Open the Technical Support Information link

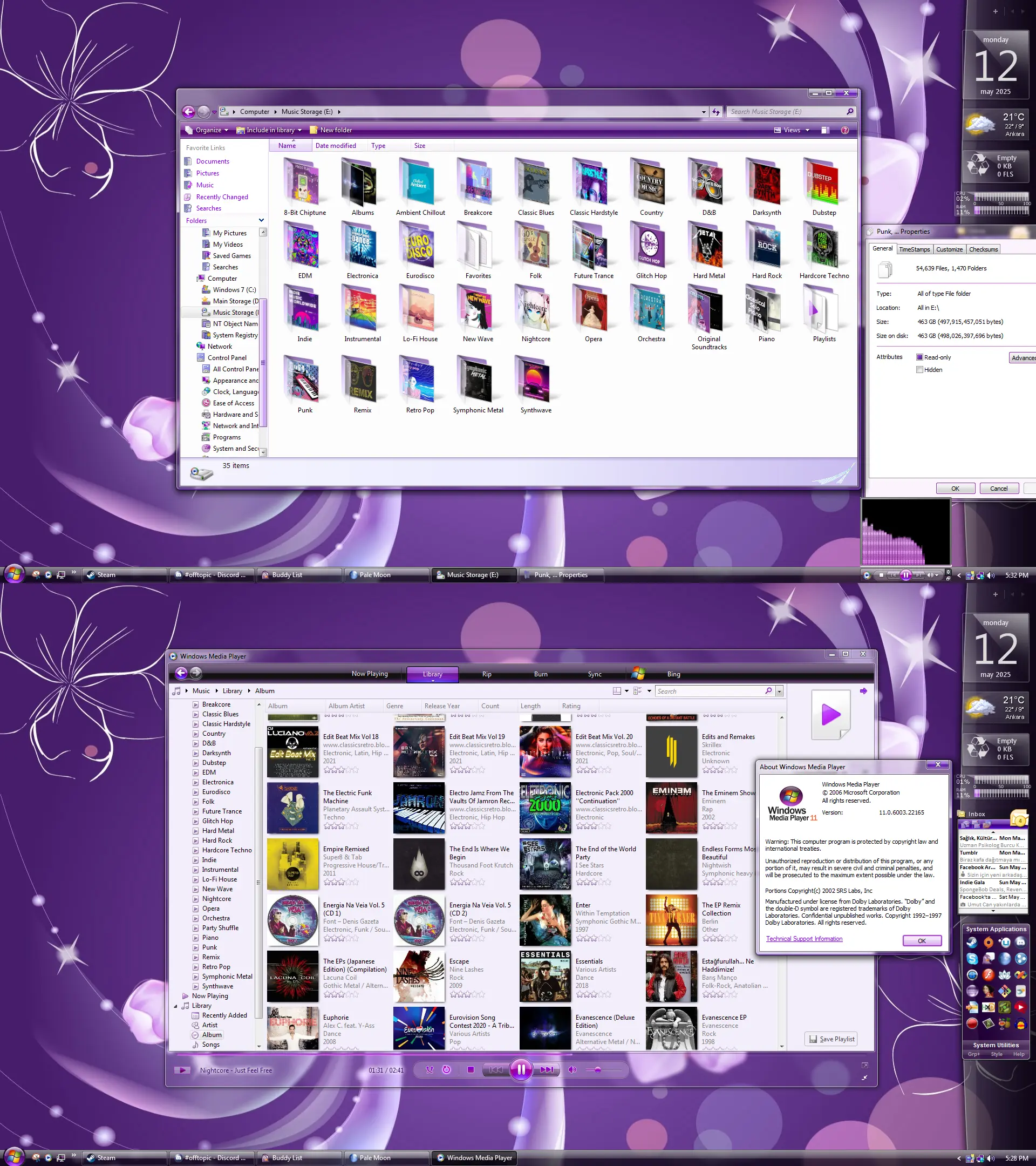pyautogui.click(x=803, y=939)
